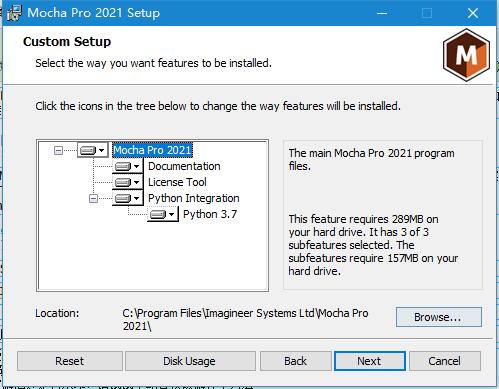The width and height of the screenshot is (499, 389).
Task: Click the Mocha hexagon logo
Action: point(466,55)
